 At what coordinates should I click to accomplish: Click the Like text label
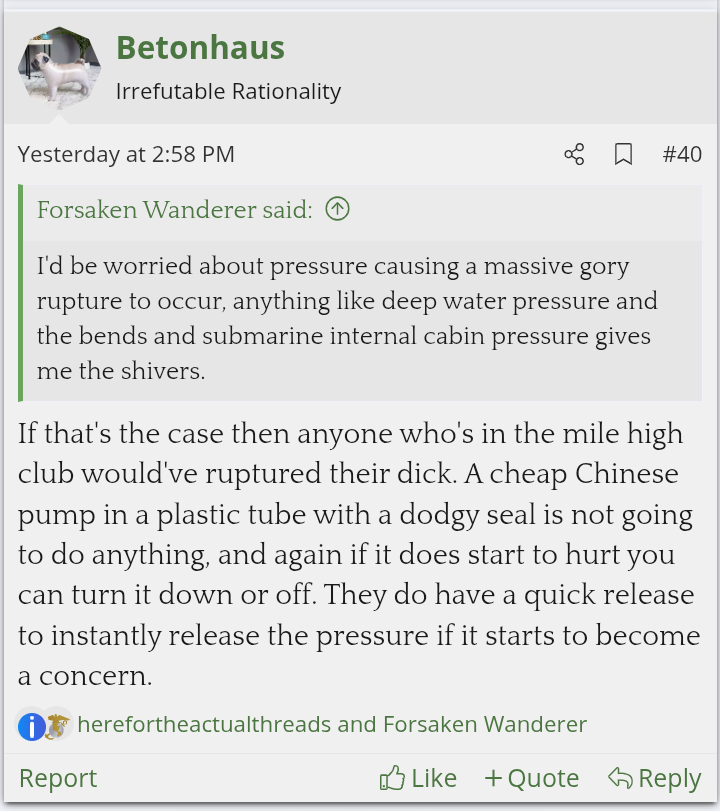[434, 778]
